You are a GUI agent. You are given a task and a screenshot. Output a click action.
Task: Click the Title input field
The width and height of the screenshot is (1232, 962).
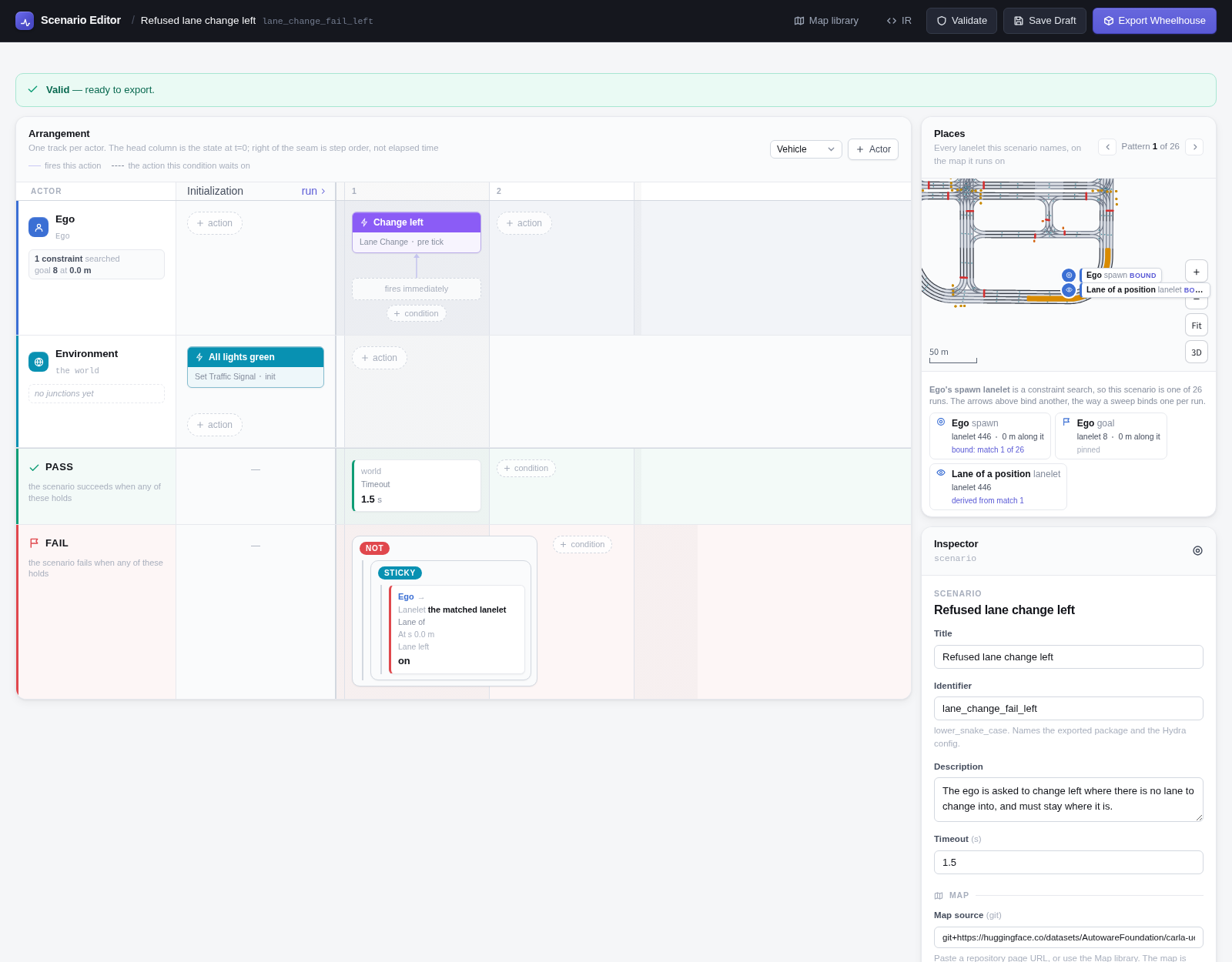[1069, 656]
